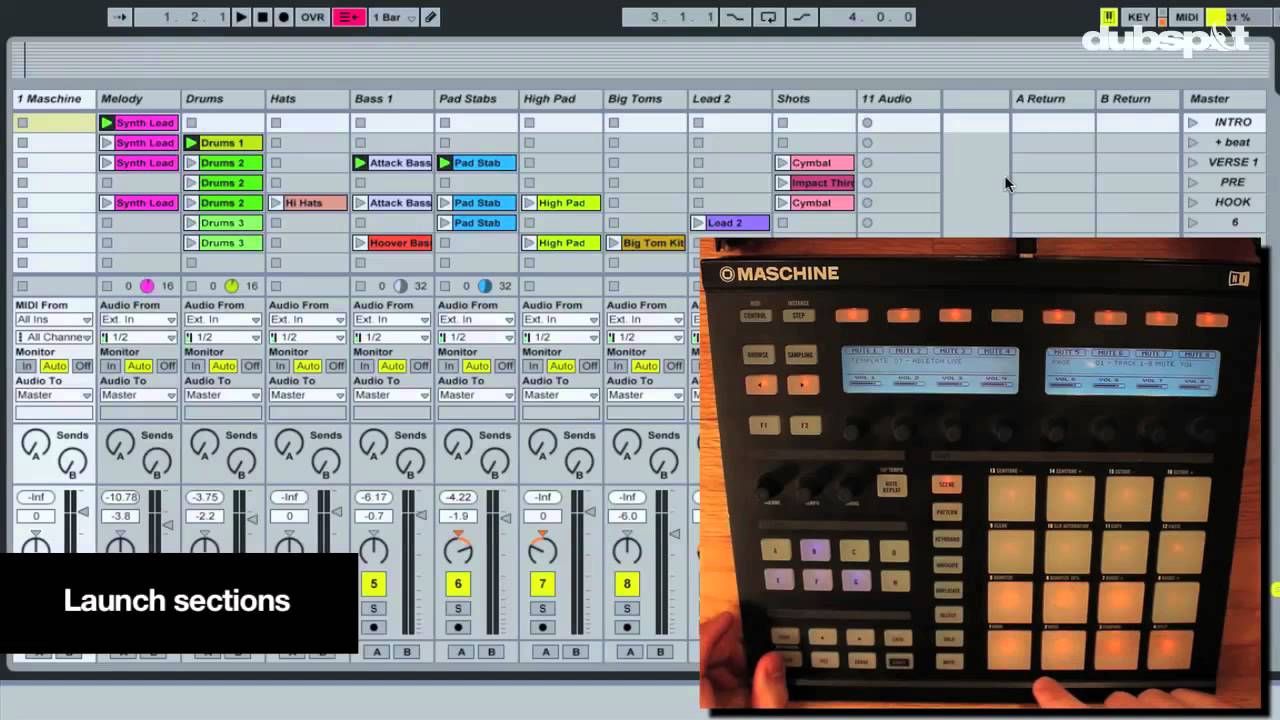Set Melody's monitor to Off
The width and height of the screenshot is (1280, 720).
point(167,366)
